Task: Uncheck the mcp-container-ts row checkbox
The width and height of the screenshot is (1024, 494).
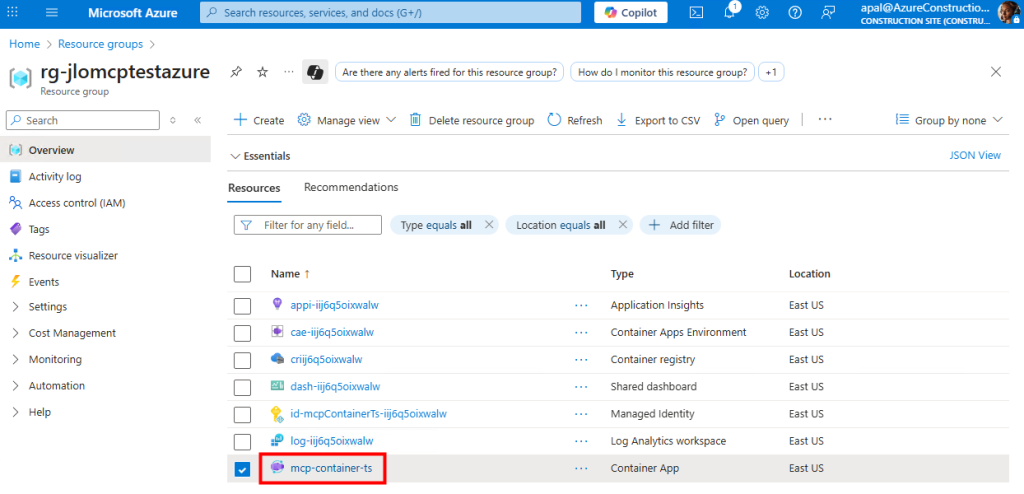Action: coord(242,469)
